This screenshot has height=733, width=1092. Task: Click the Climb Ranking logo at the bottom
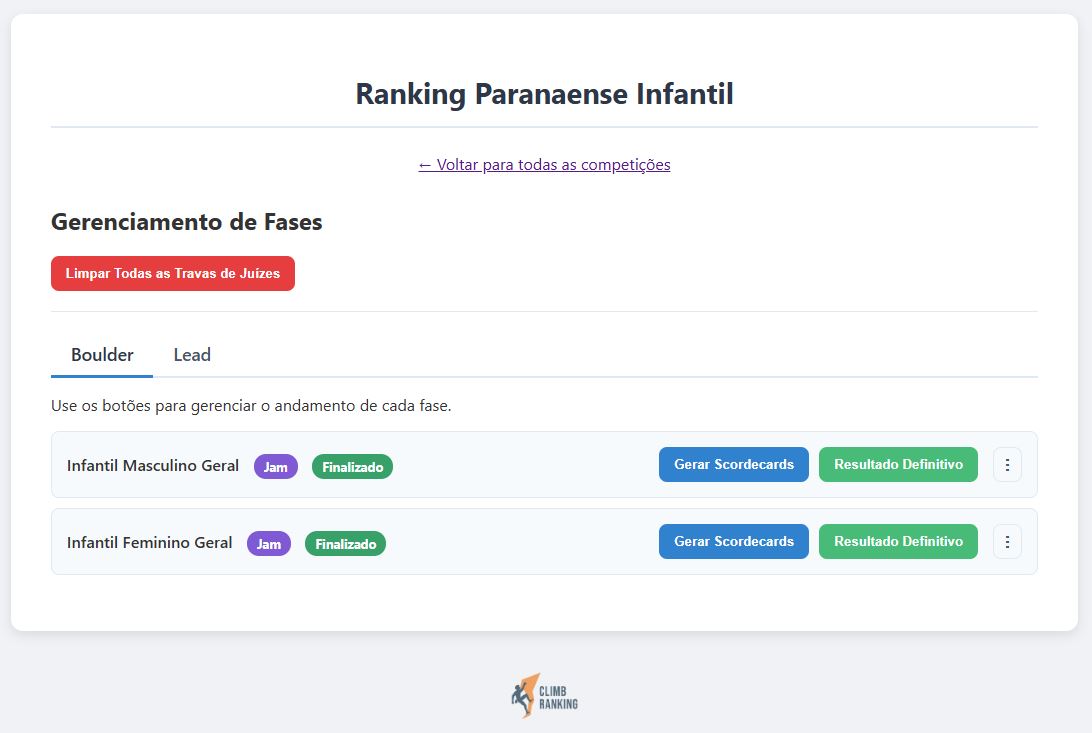click(544, 693)
